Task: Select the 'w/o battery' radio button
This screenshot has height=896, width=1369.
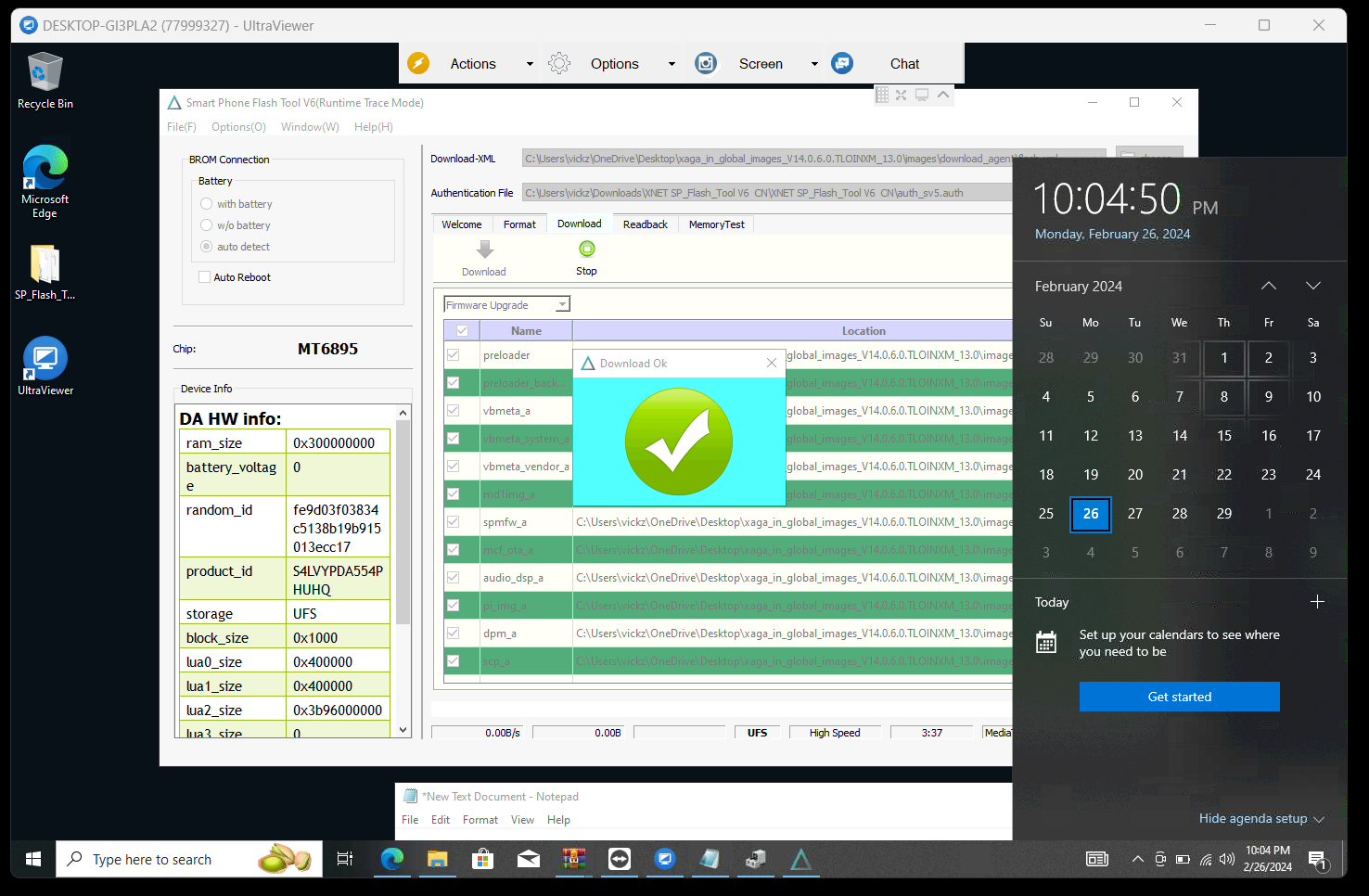Action: click(x=207, y=225)
